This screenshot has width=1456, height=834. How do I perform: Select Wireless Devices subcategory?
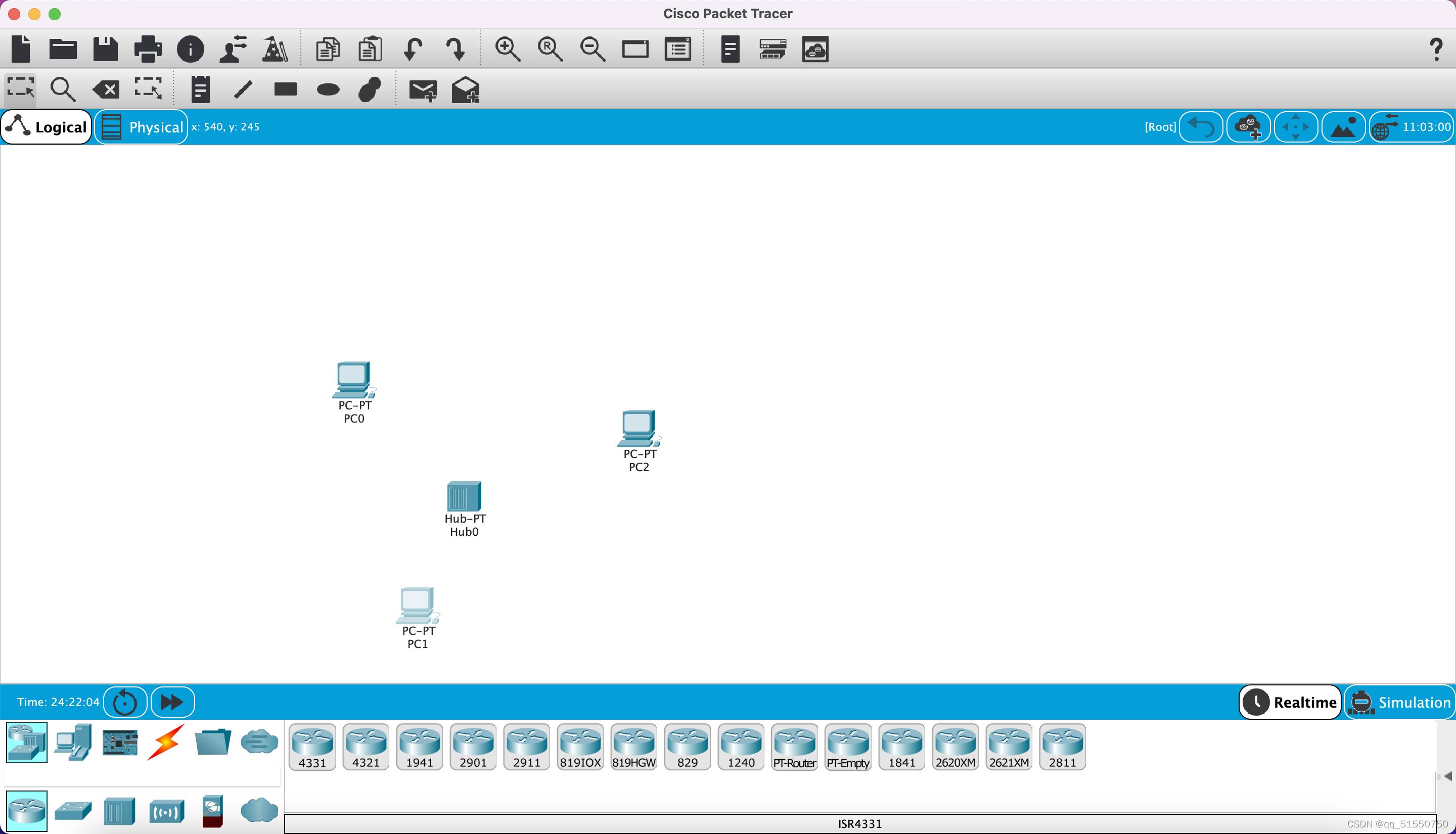point(166,811)
